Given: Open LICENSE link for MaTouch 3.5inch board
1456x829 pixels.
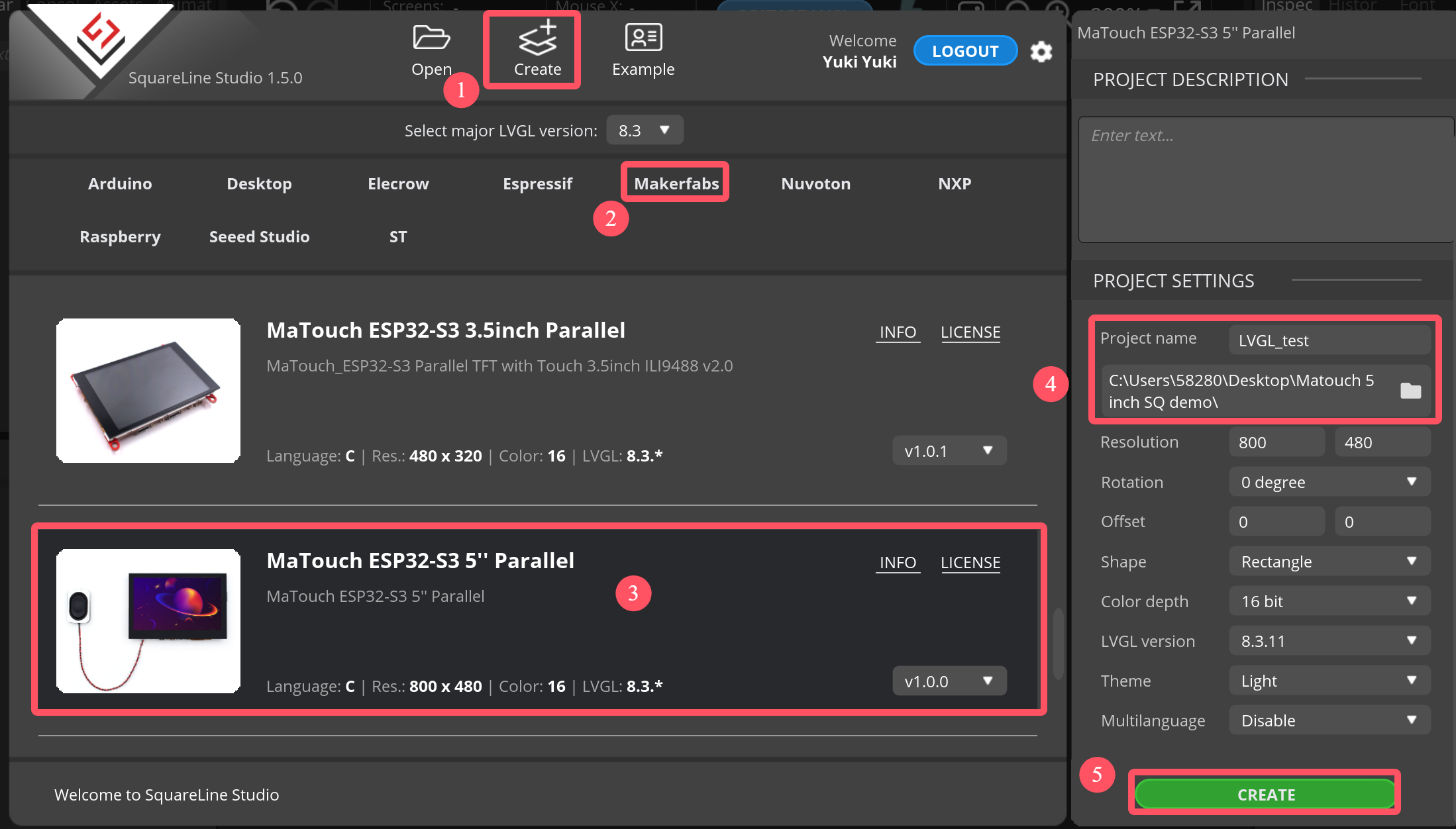Looking at the screenshot, I should coord(970,332).
